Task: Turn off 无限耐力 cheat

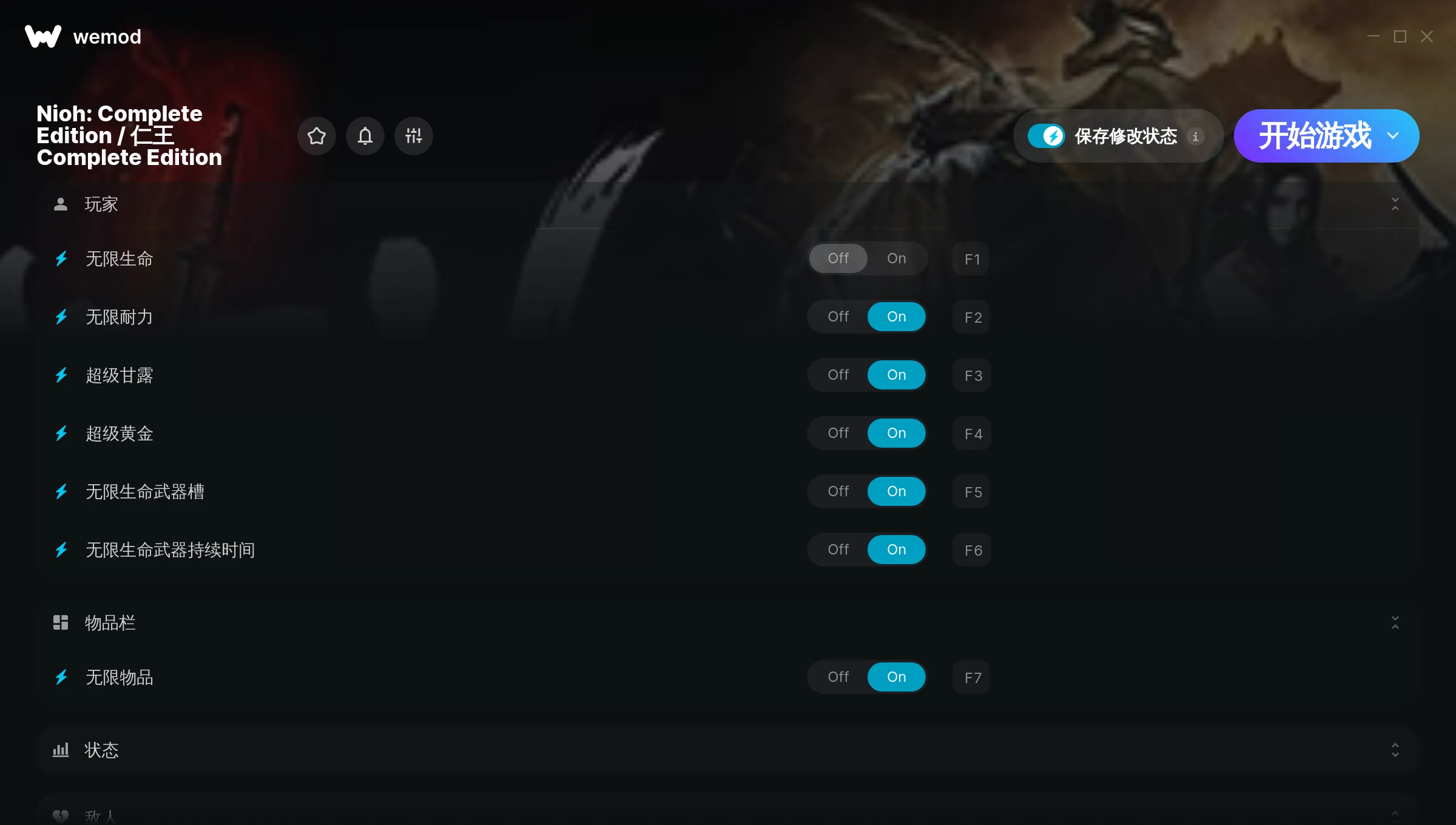Action: (838, 317)
